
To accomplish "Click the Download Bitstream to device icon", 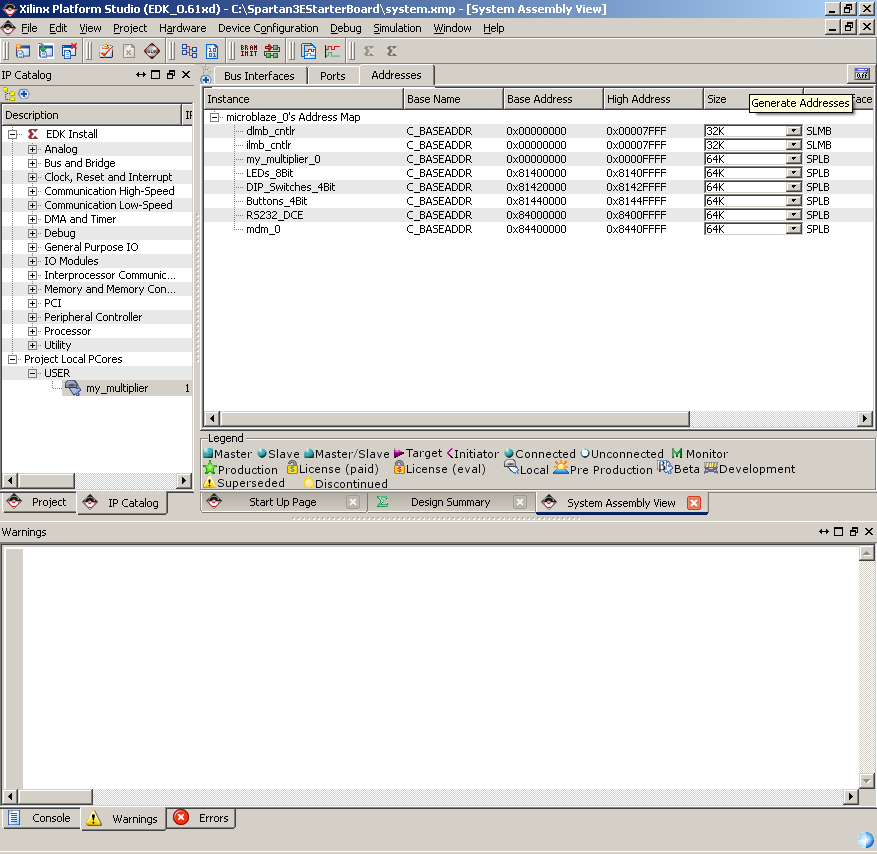I will pyautogui.click(x=272, y=51).
